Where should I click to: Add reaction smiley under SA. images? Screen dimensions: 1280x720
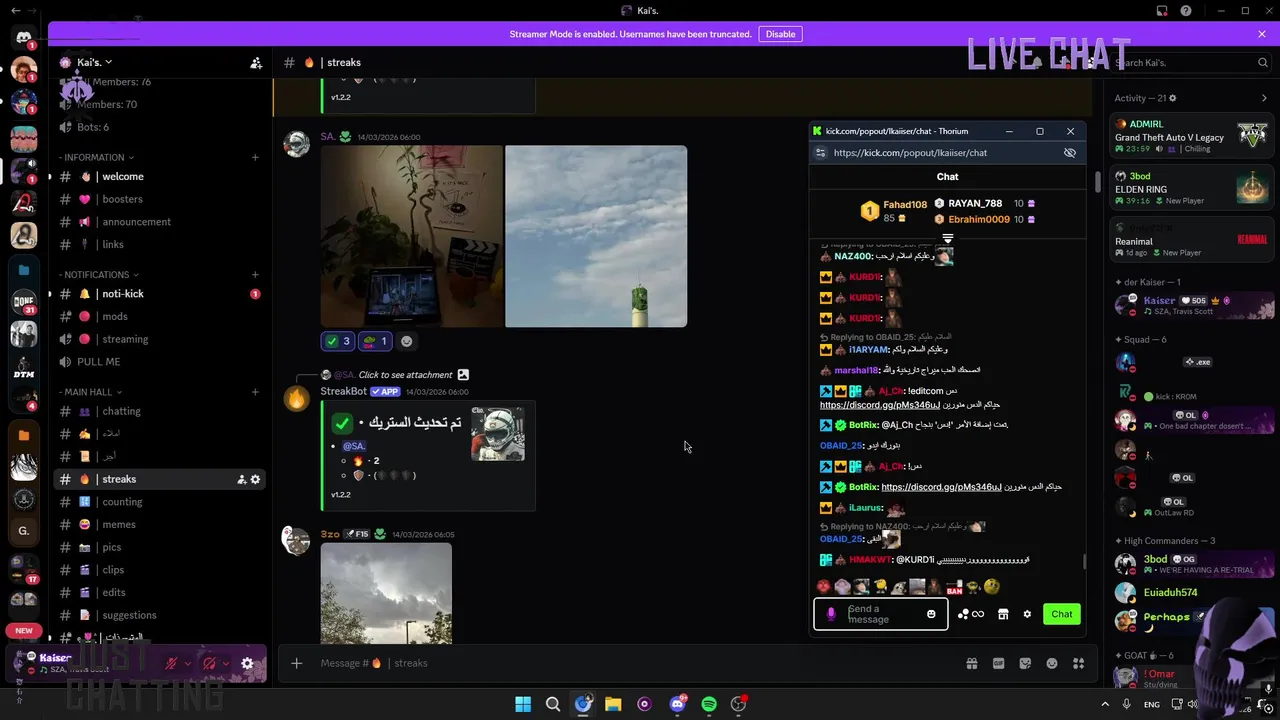tap(406, 341)
